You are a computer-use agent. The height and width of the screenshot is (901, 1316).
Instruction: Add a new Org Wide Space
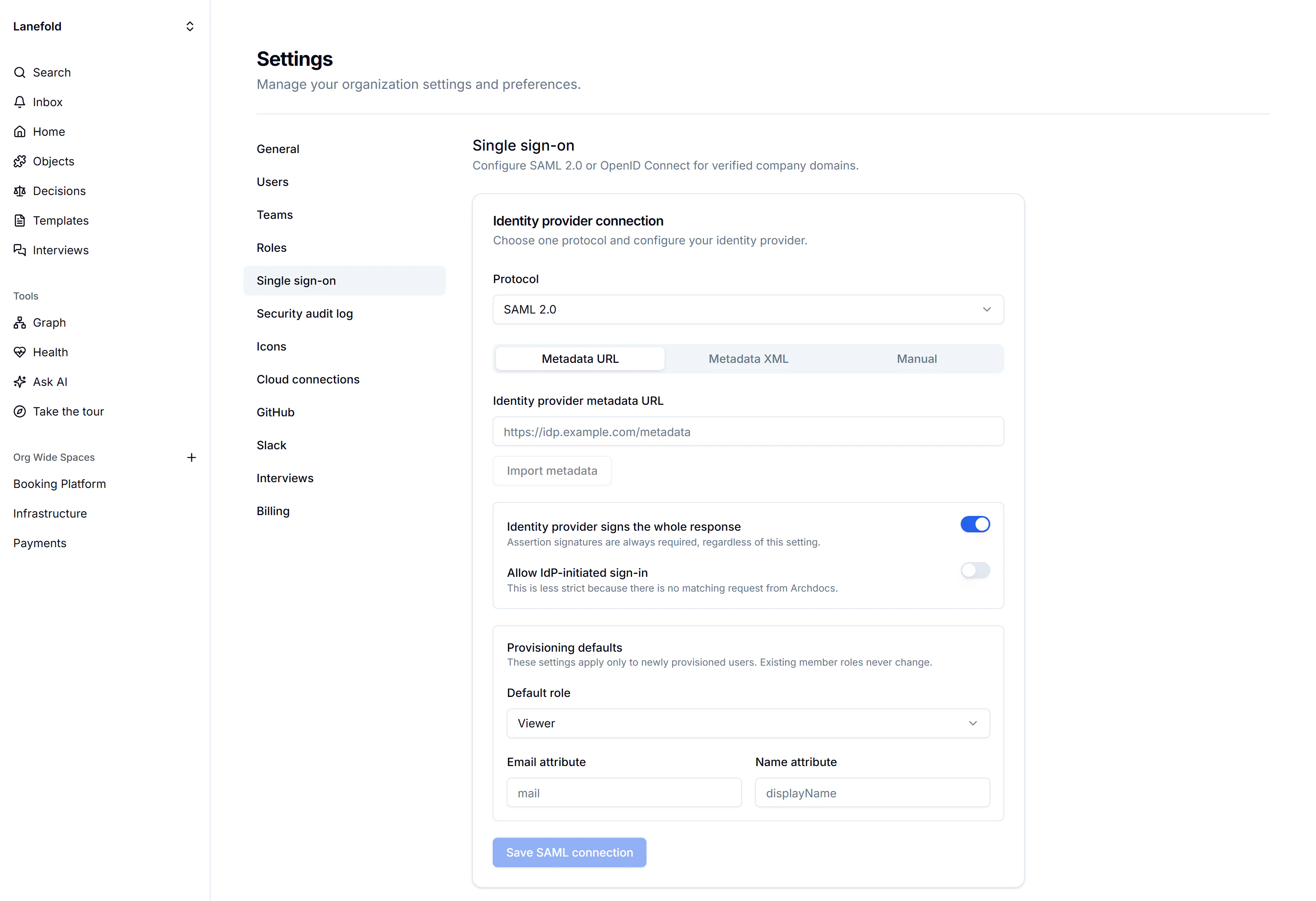[x=191, y=457]
